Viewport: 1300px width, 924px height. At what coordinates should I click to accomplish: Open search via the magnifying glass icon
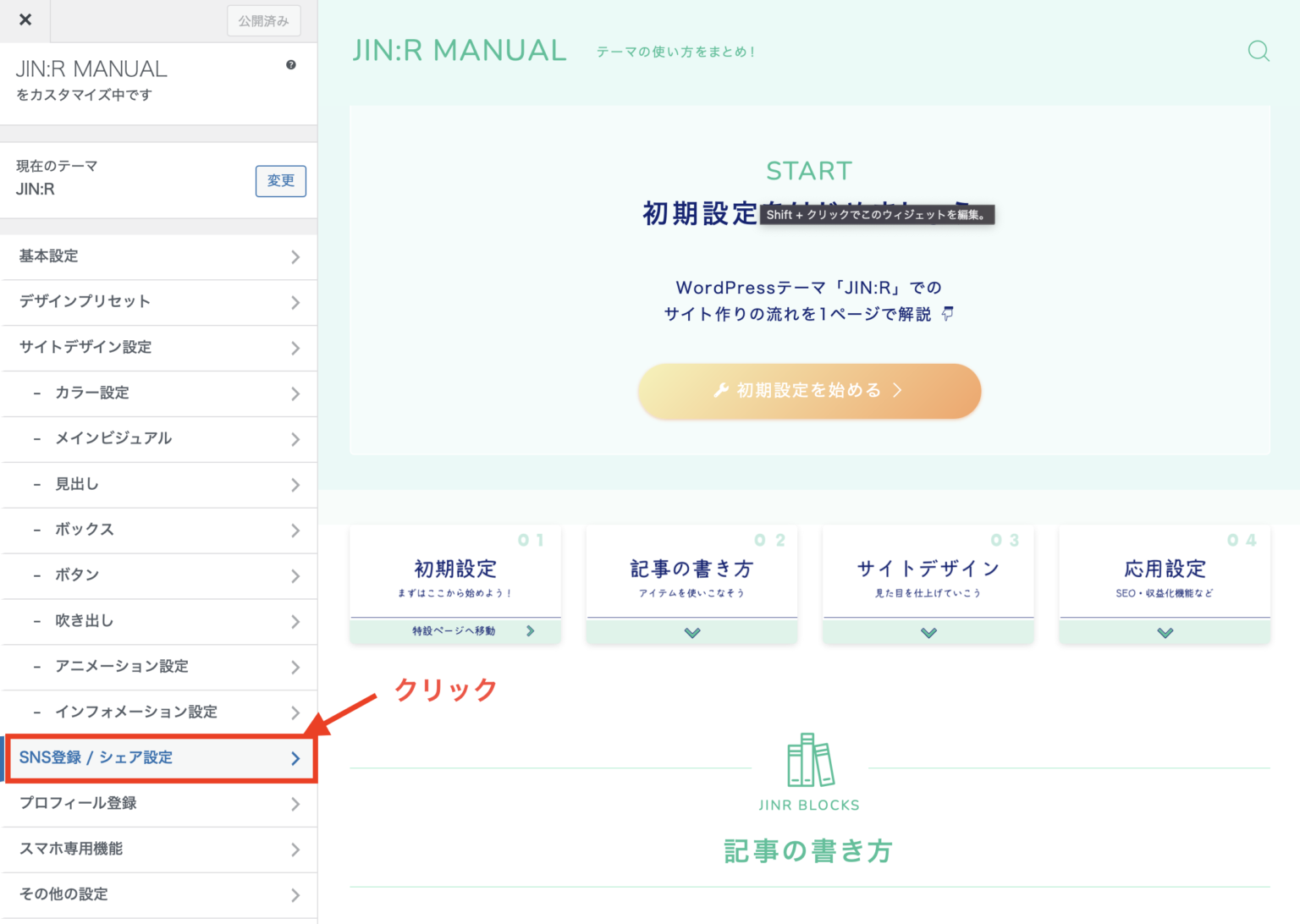(1259, 51)
